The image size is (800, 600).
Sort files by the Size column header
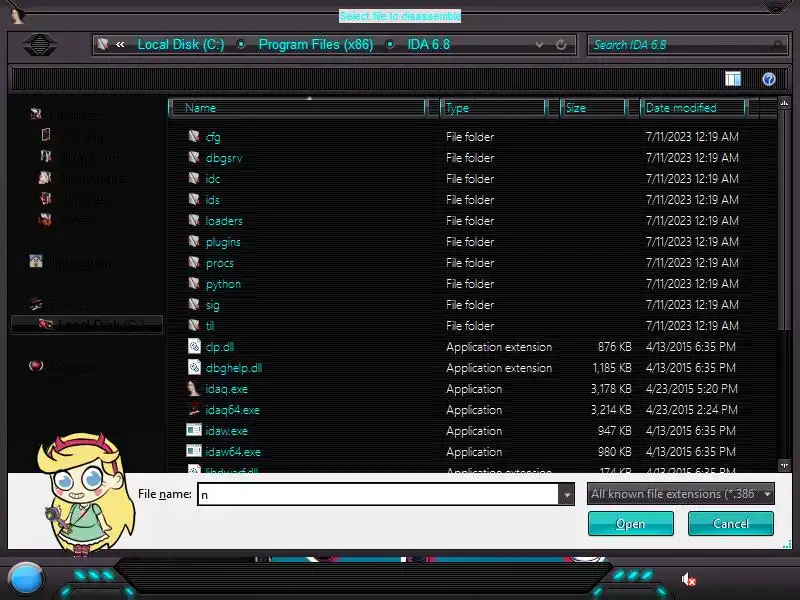point(593,108)
